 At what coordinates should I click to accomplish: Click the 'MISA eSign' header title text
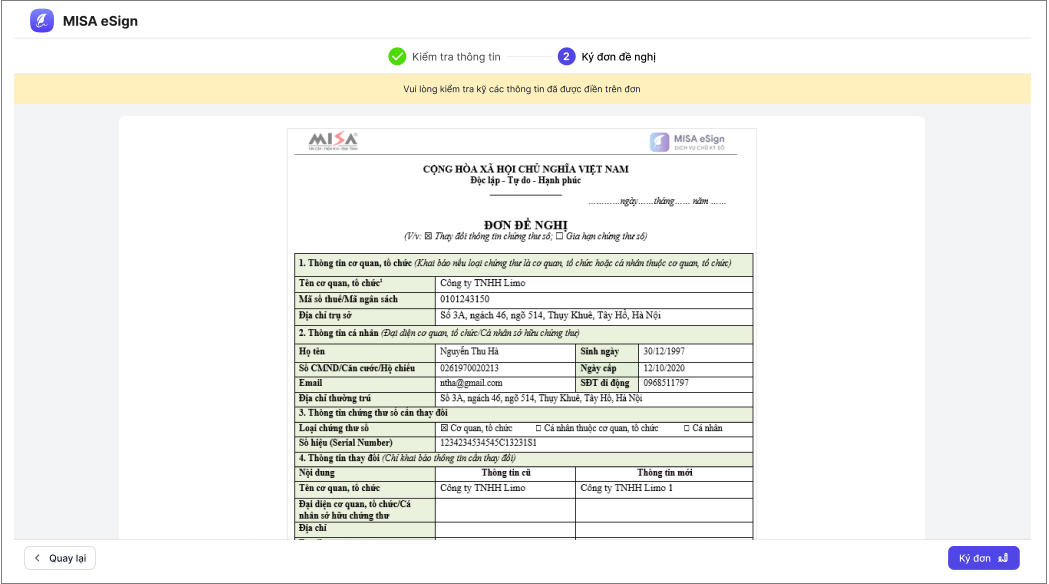click(x=100, y=21)
